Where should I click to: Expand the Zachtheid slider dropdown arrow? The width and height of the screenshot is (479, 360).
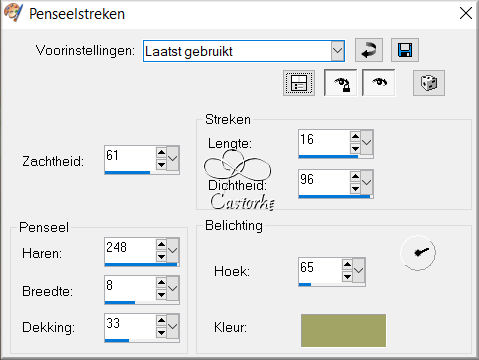point(173,158)
